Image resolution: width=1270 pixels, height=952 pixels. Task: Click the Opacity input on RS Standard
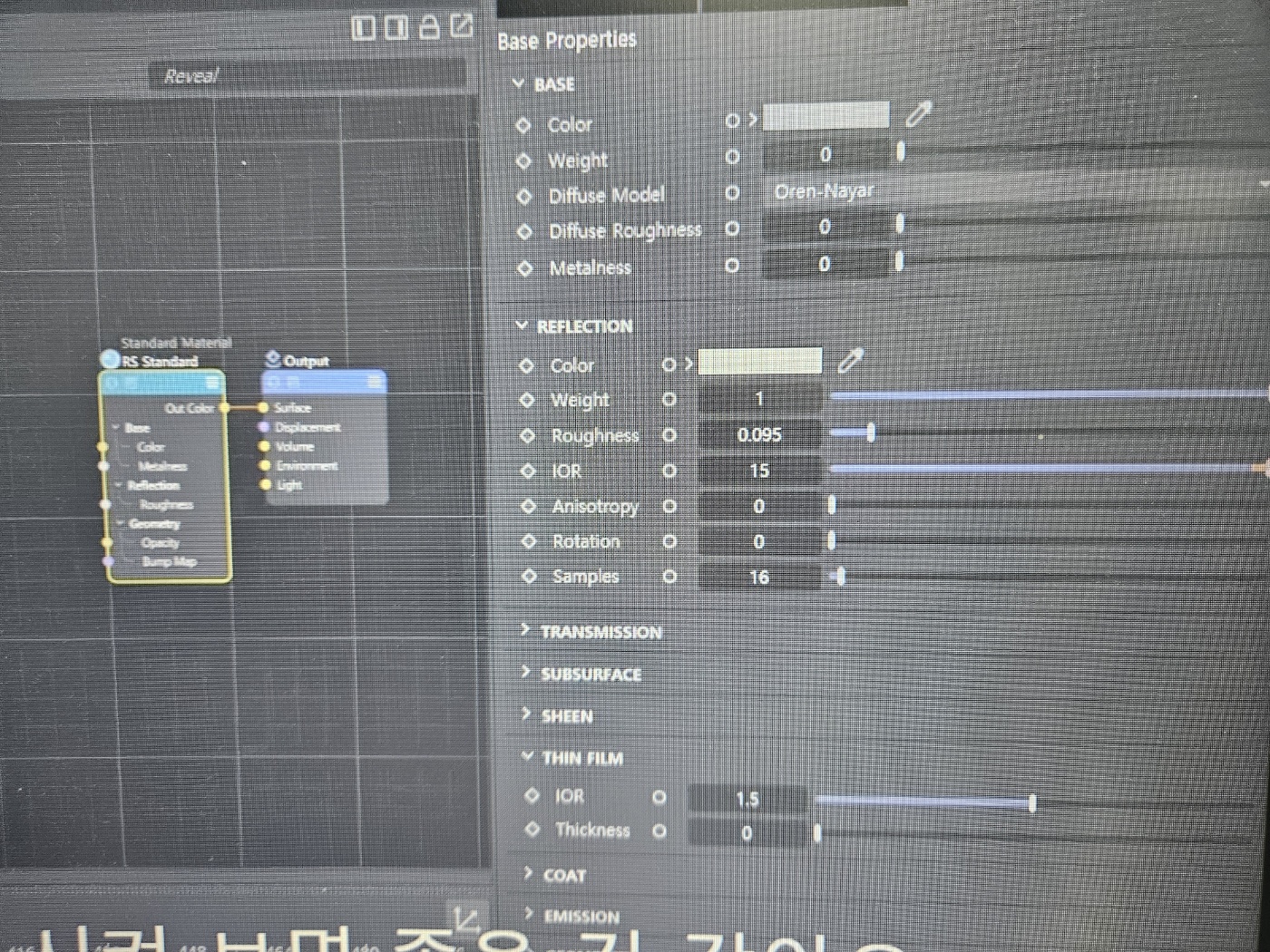[107, 543]
